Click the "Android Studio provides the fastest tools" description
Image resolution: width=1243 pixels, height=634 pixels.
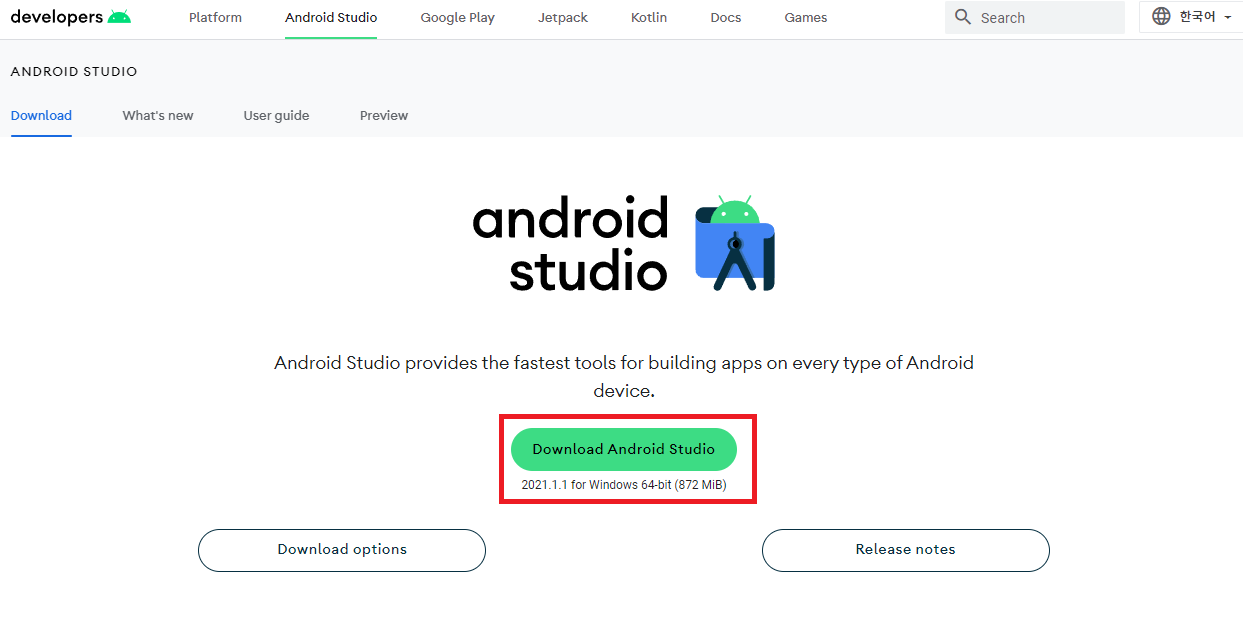624,376
